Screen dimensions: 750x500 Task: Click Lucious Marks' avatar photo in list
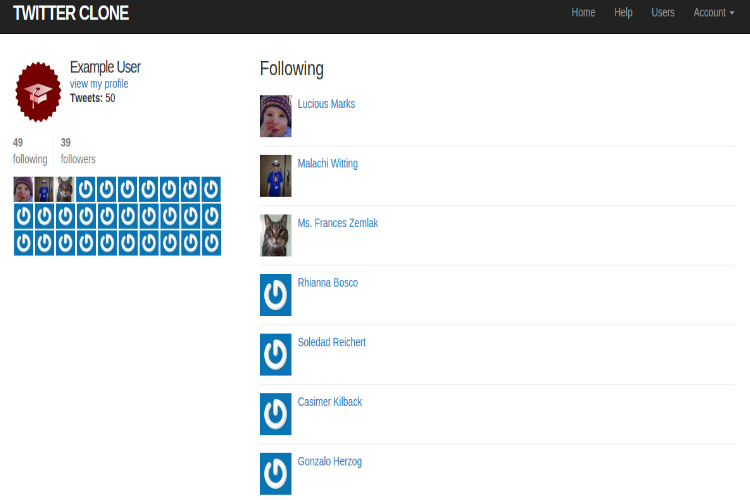point(276,116)
